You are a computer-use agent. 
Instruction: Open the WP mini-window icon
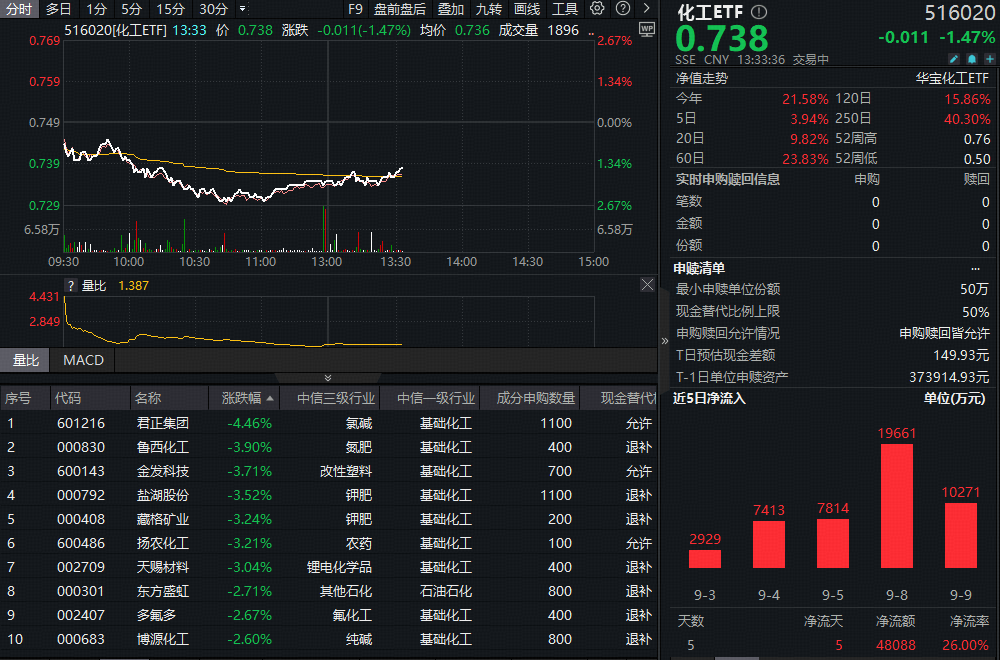(647, 29)
